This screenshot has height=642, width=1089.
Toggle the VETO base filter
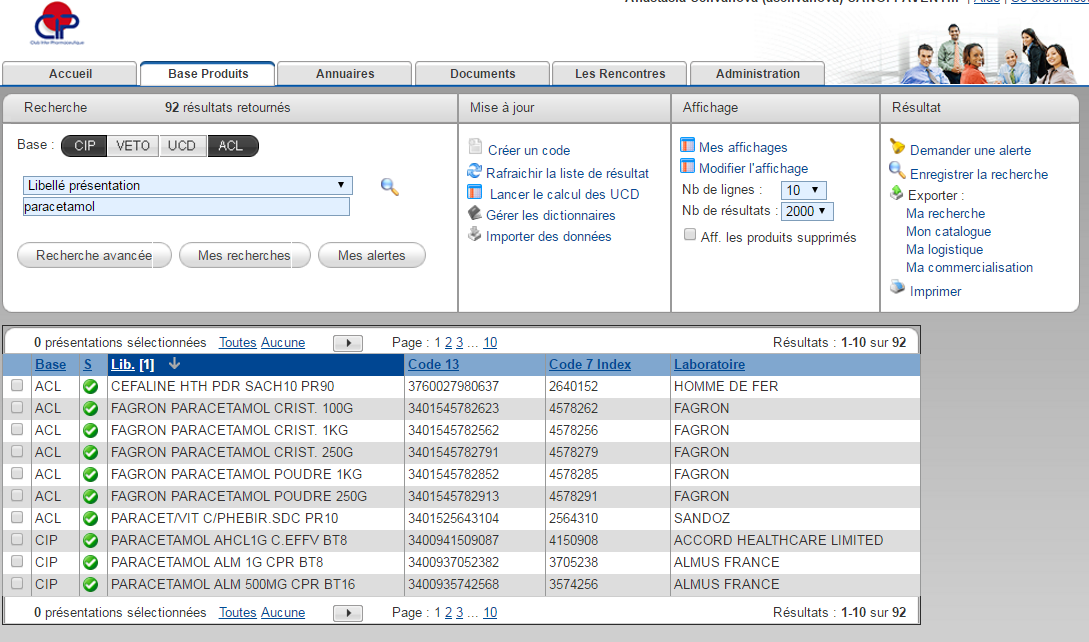[133, 146]
